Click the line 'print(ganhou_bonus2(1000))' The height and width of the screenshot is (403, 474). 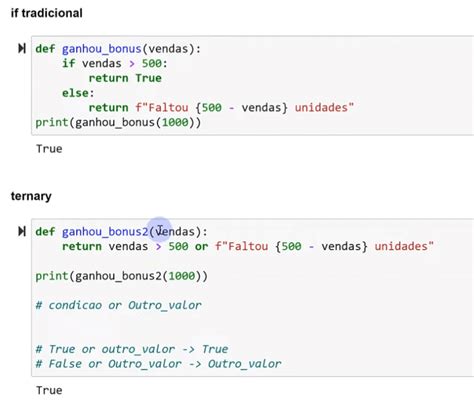[121, 276]
